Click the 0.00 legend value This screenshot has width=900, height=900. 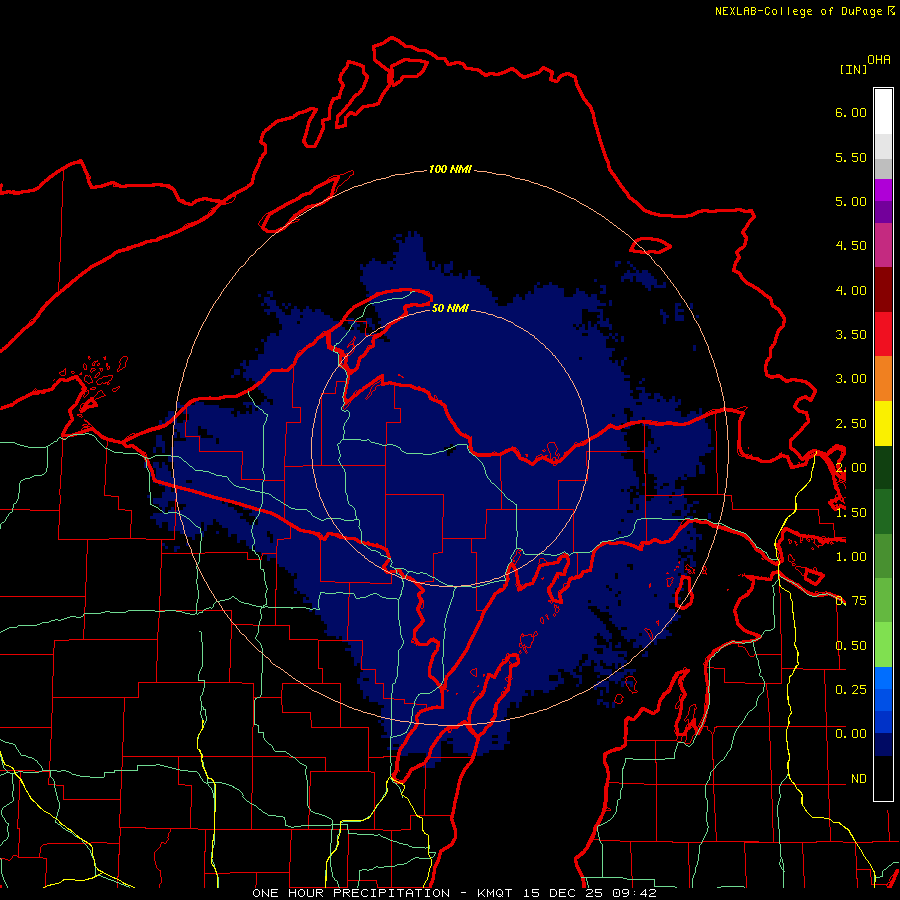tap(851, 733)
